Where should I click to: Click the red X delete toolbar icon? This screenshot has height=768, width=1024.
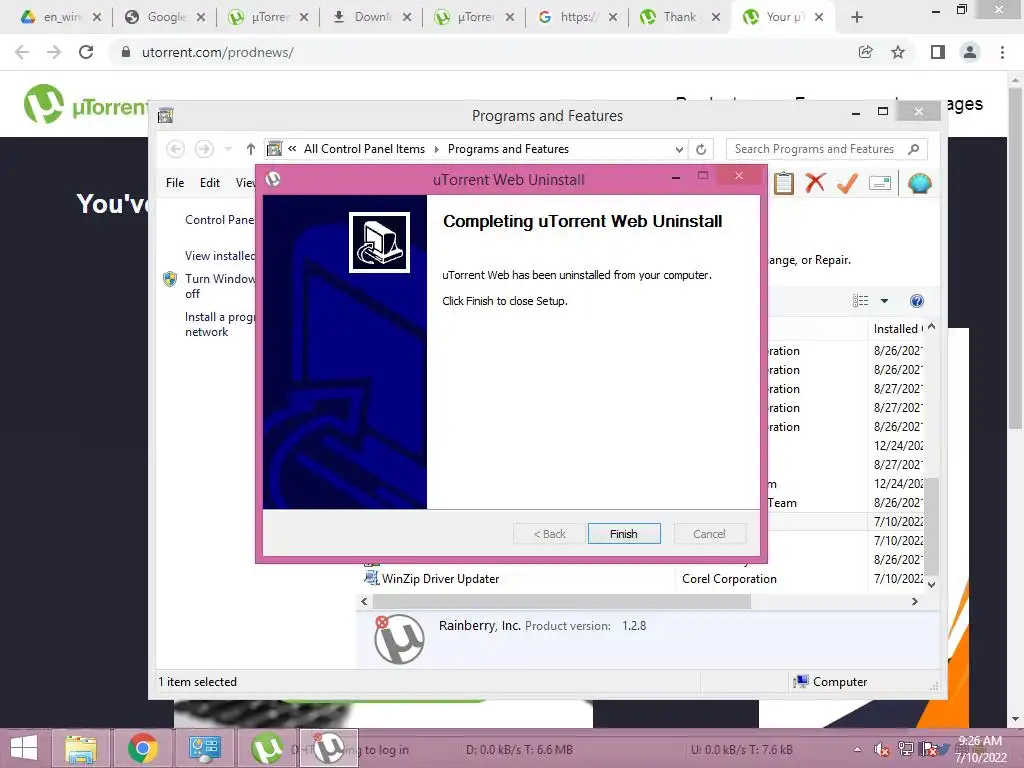pos(815,184)
